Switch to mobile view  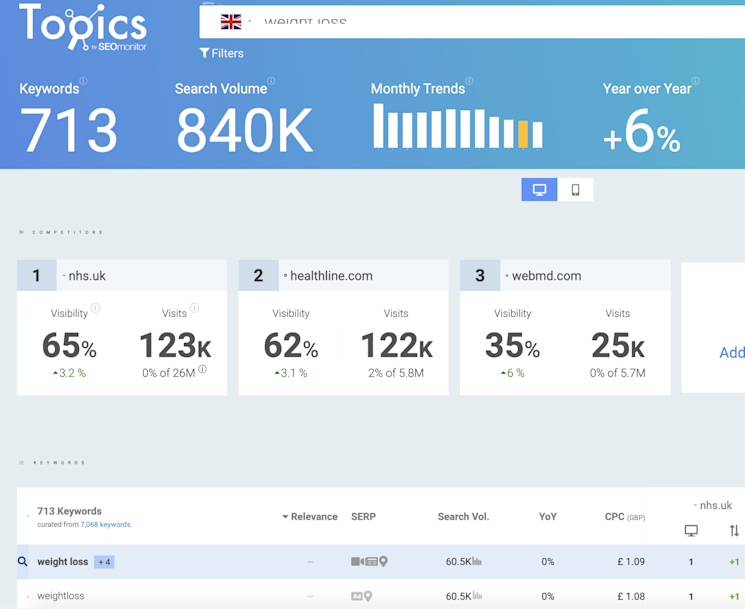[575, 190]
